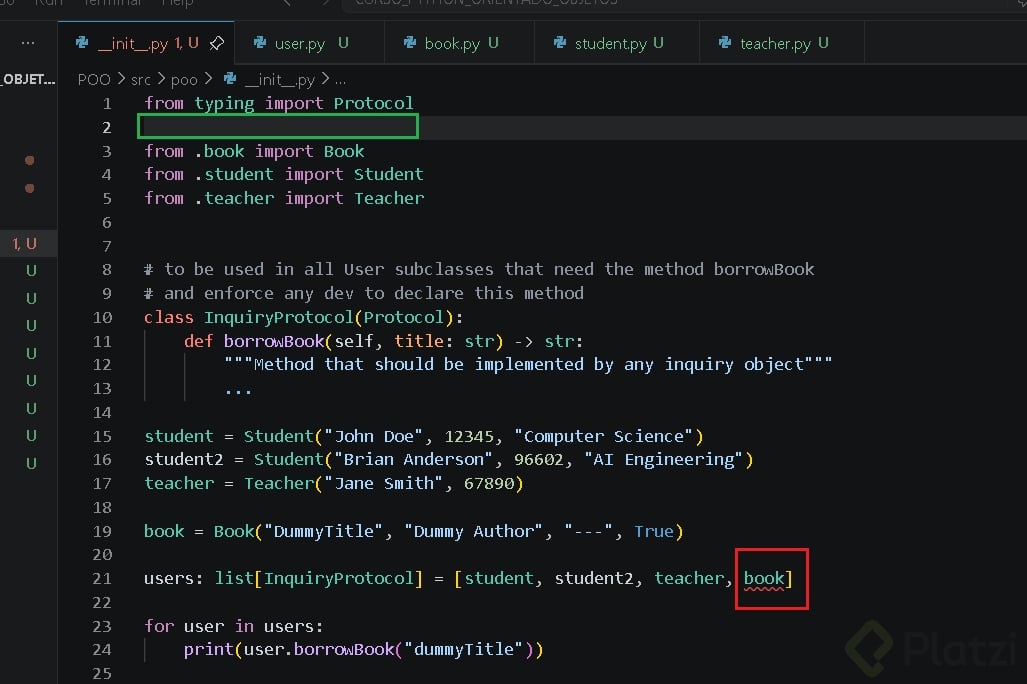Click the Python file icon on book.py tab

tap(410, 43)
